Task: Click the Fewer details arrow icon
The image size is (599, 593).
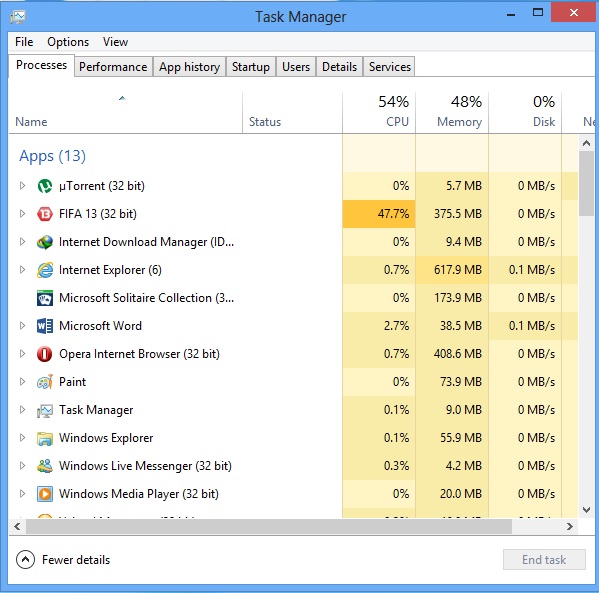Action: 25,560
